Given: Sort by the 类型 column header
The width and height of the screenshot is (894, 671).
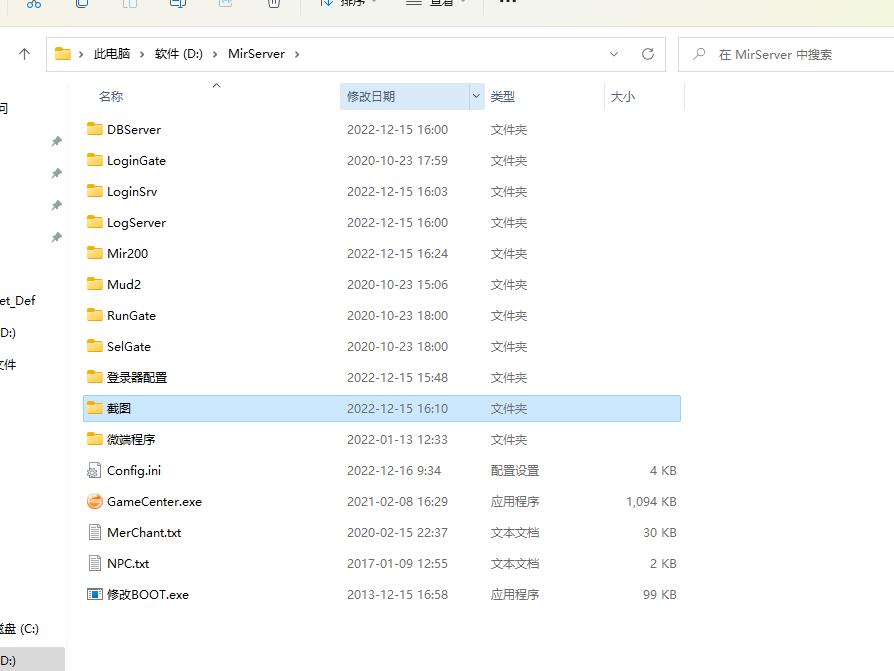Looking at the screenshot, I should [x=502, y=96].
